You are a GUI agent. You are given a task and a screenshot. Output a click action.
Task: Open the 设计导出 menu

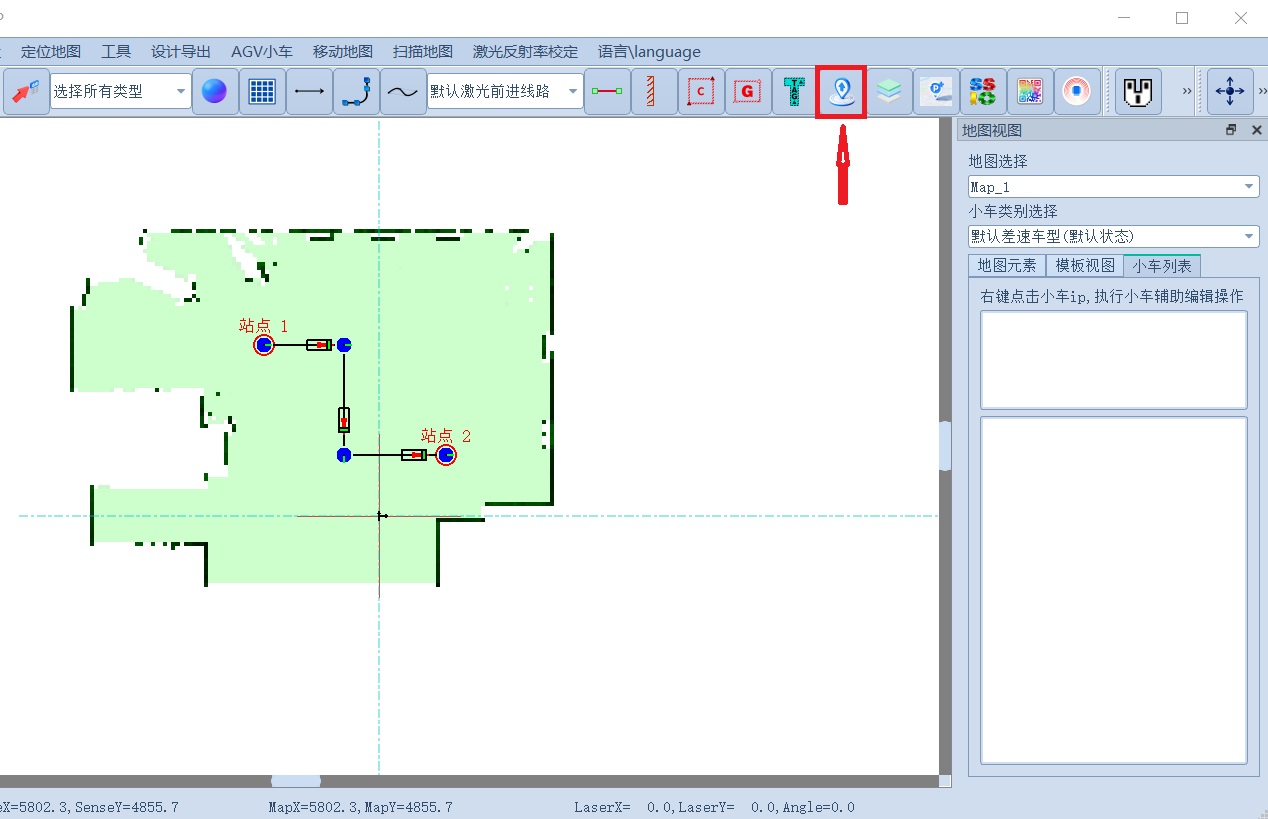click(181, 52)
